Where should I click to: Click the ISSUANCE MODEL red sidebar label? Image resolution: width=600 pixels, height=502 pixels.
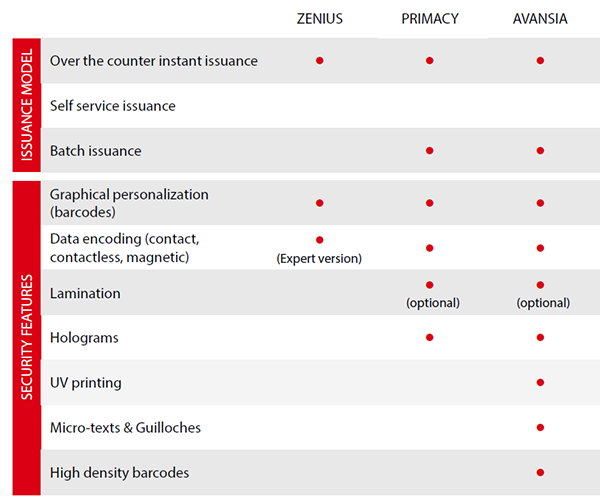tap(27, 105)
